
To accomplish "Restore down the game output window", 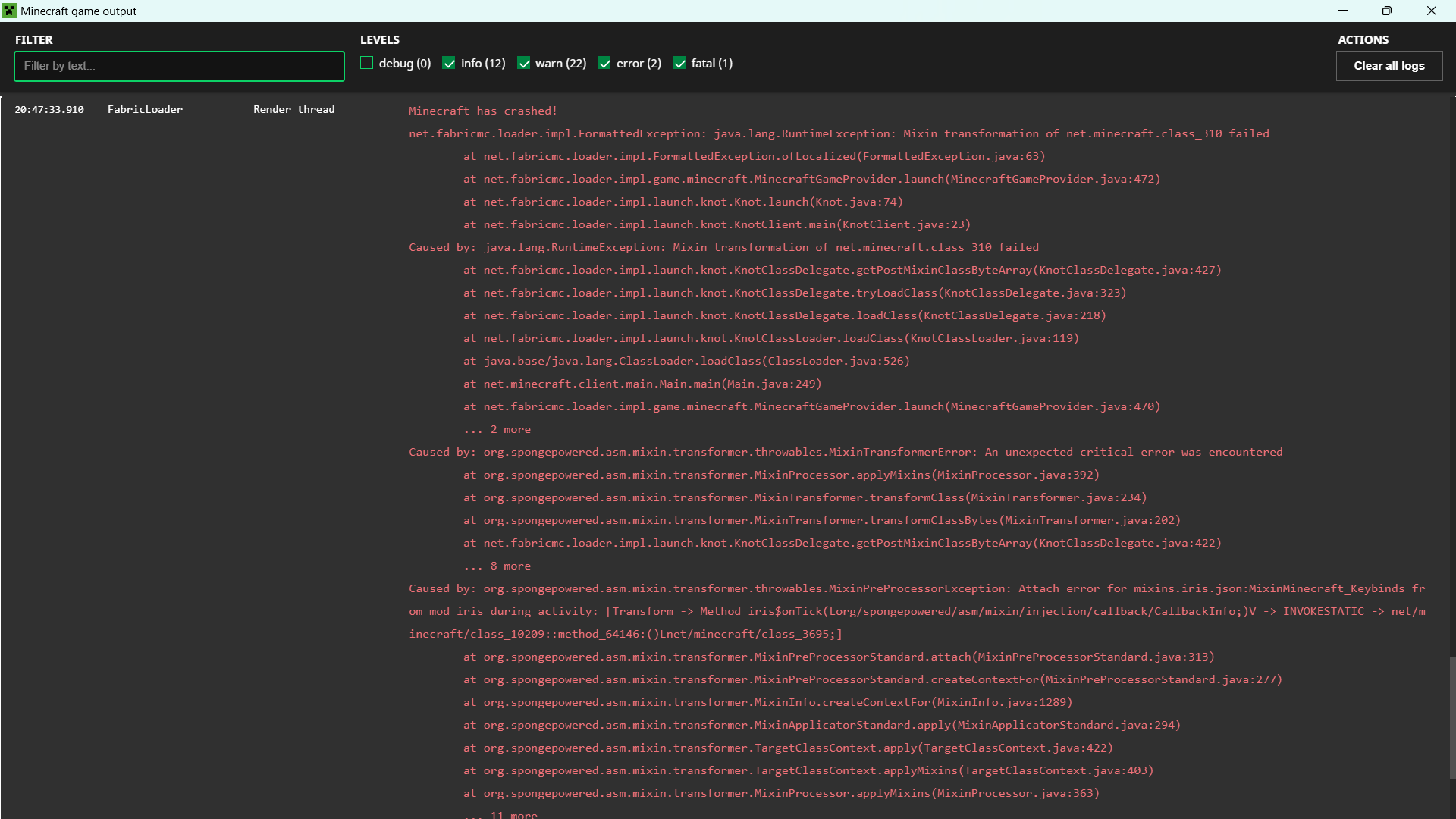I will (x=1387, y=11).
